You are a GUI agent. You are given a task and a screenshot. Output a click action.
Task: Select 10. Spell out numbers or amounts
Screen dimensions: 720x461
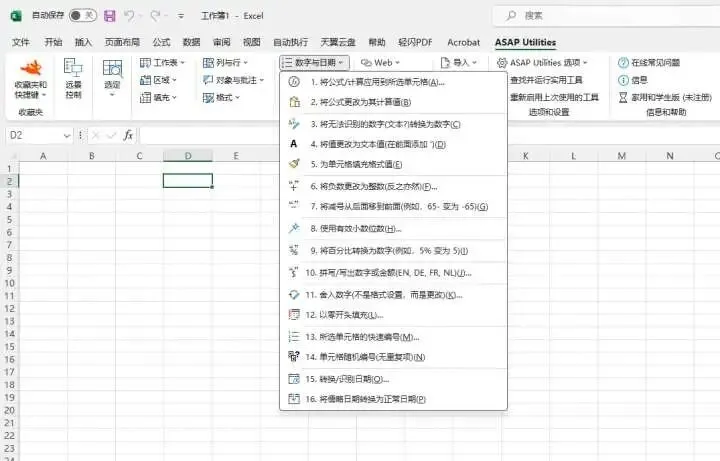click(393, 273)
